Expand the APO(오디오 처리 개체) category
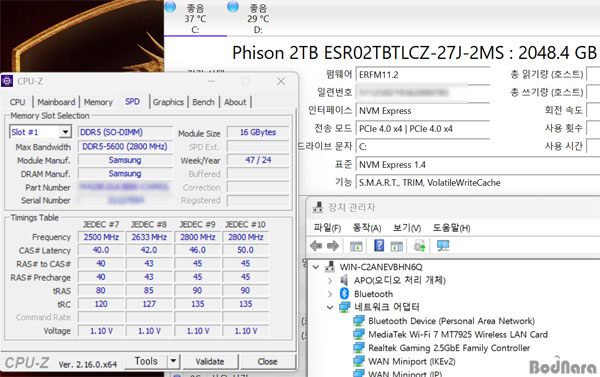The height and width of the screenshot is (377, 600). [330, 281]
